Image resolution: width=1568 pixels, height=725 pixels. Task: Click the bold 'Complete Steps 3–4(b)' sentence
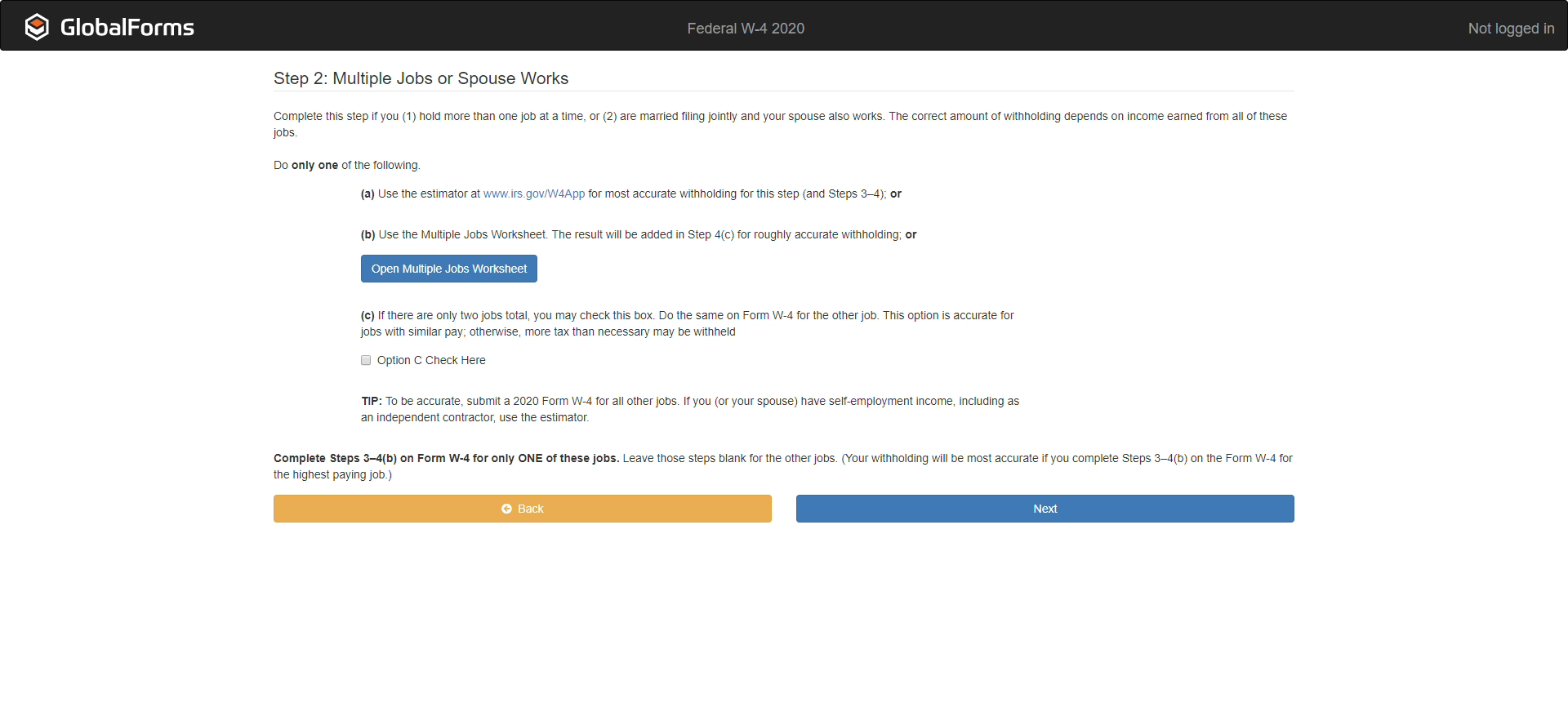point(446,459)
